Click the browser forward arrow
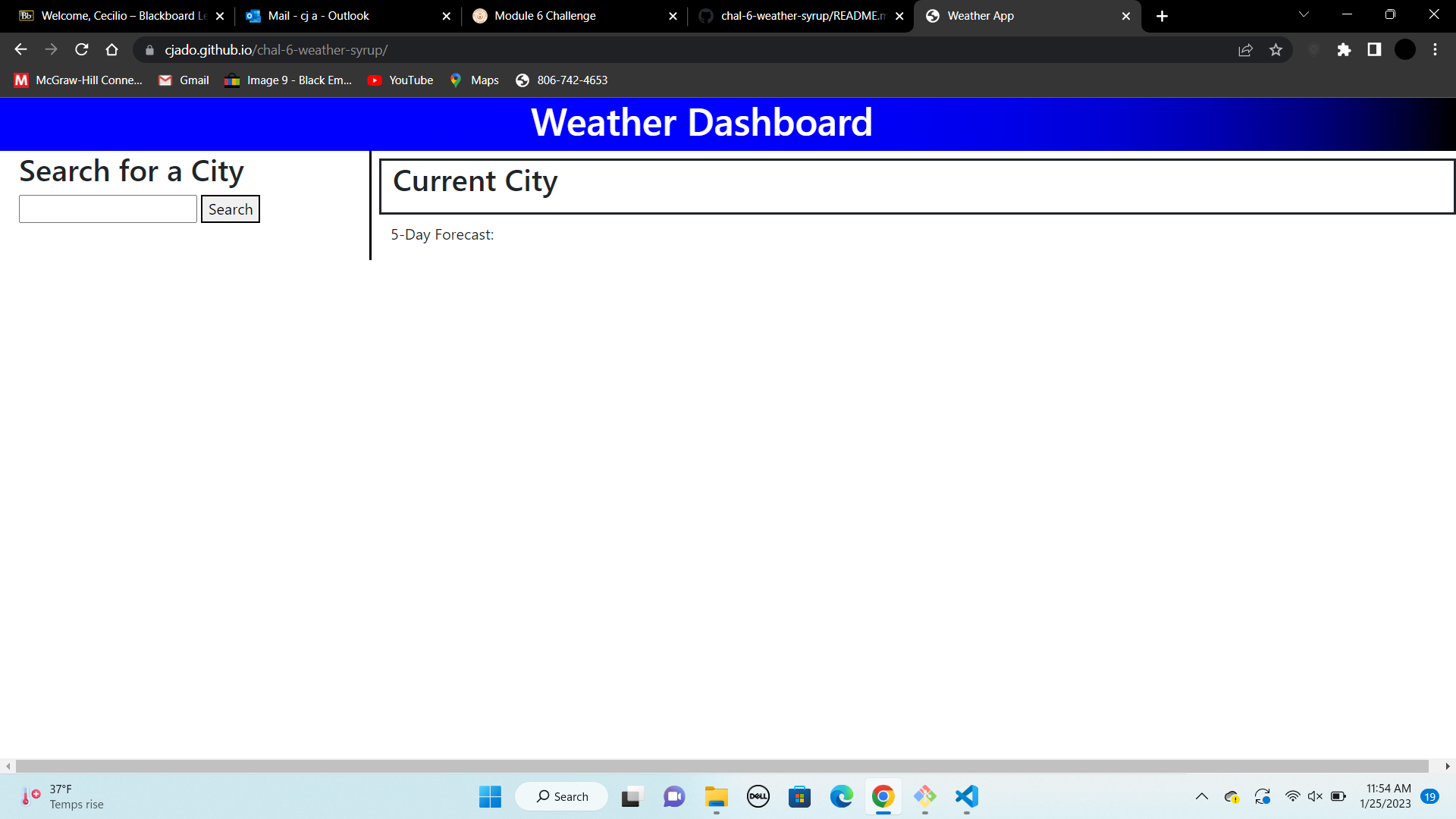The width and height of the screenshot is (1456, 819). tap(51, 50)
